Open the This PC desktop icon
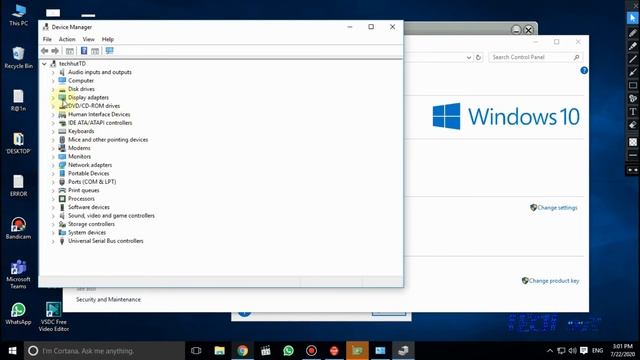The height and width of the screenshot is (360, 640). point(19,16)
